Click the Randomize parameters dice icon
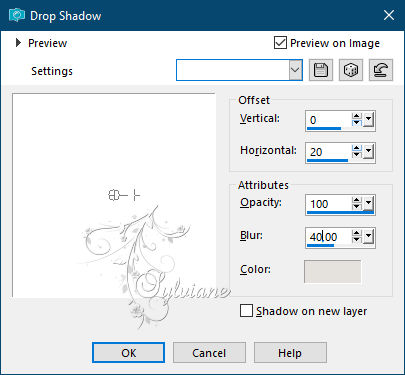 pos(351,70)
